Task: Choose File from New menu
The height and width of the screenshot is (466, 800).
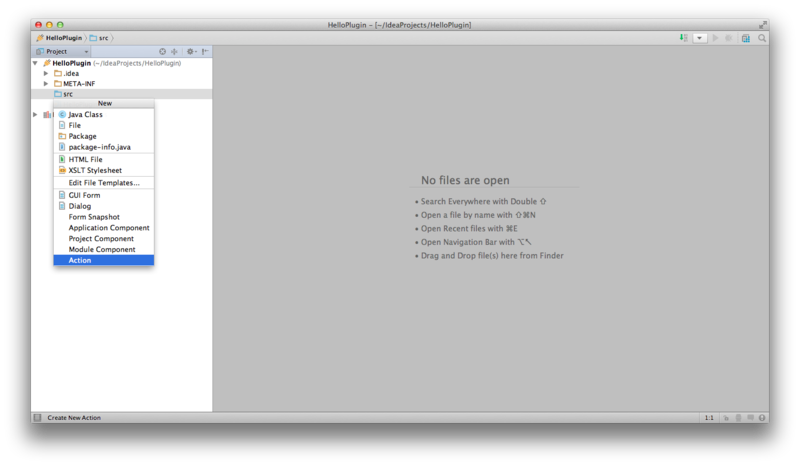Action: pos(104,125)
